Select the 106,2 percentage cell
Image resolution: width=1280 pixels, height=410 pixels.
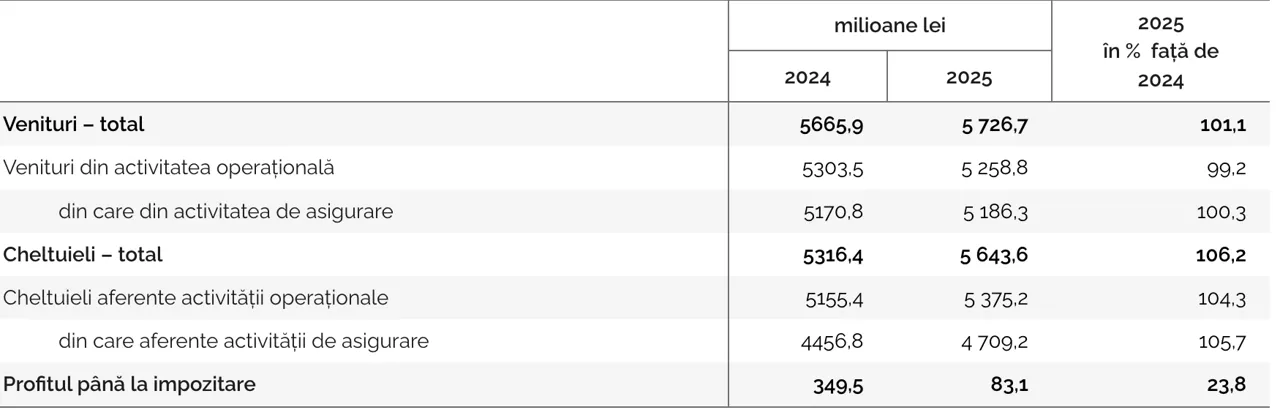[x=1221, y=255]
